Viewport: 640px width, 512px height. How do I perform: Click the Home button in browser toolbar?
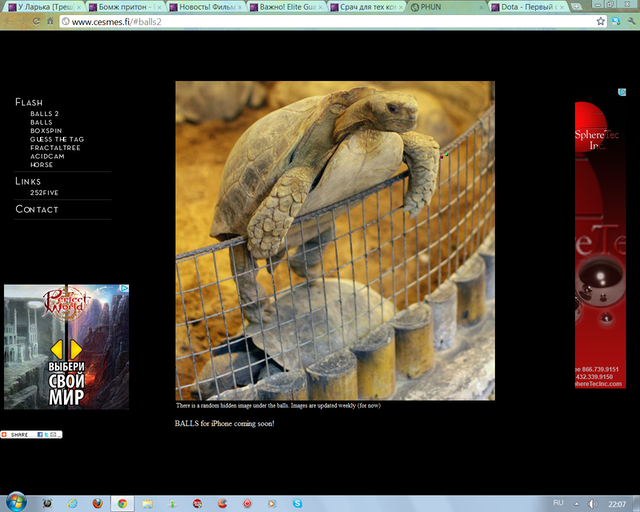50,21
